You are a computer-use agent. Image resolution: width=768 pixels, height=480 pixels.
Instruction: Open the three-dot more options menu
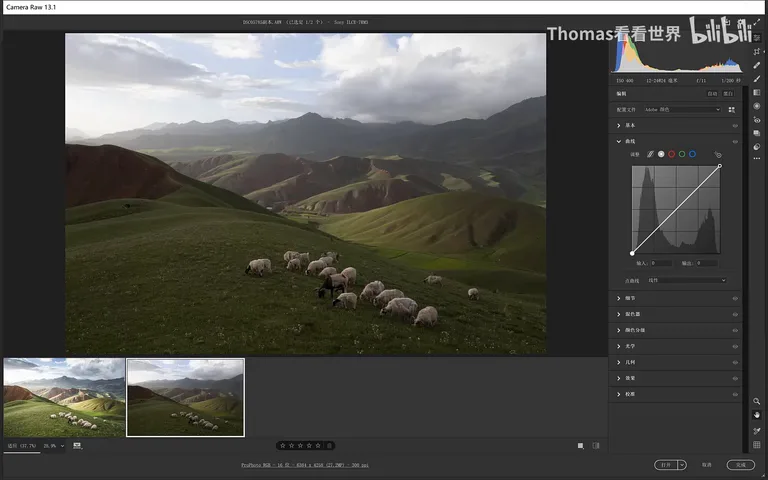point(757,159)
